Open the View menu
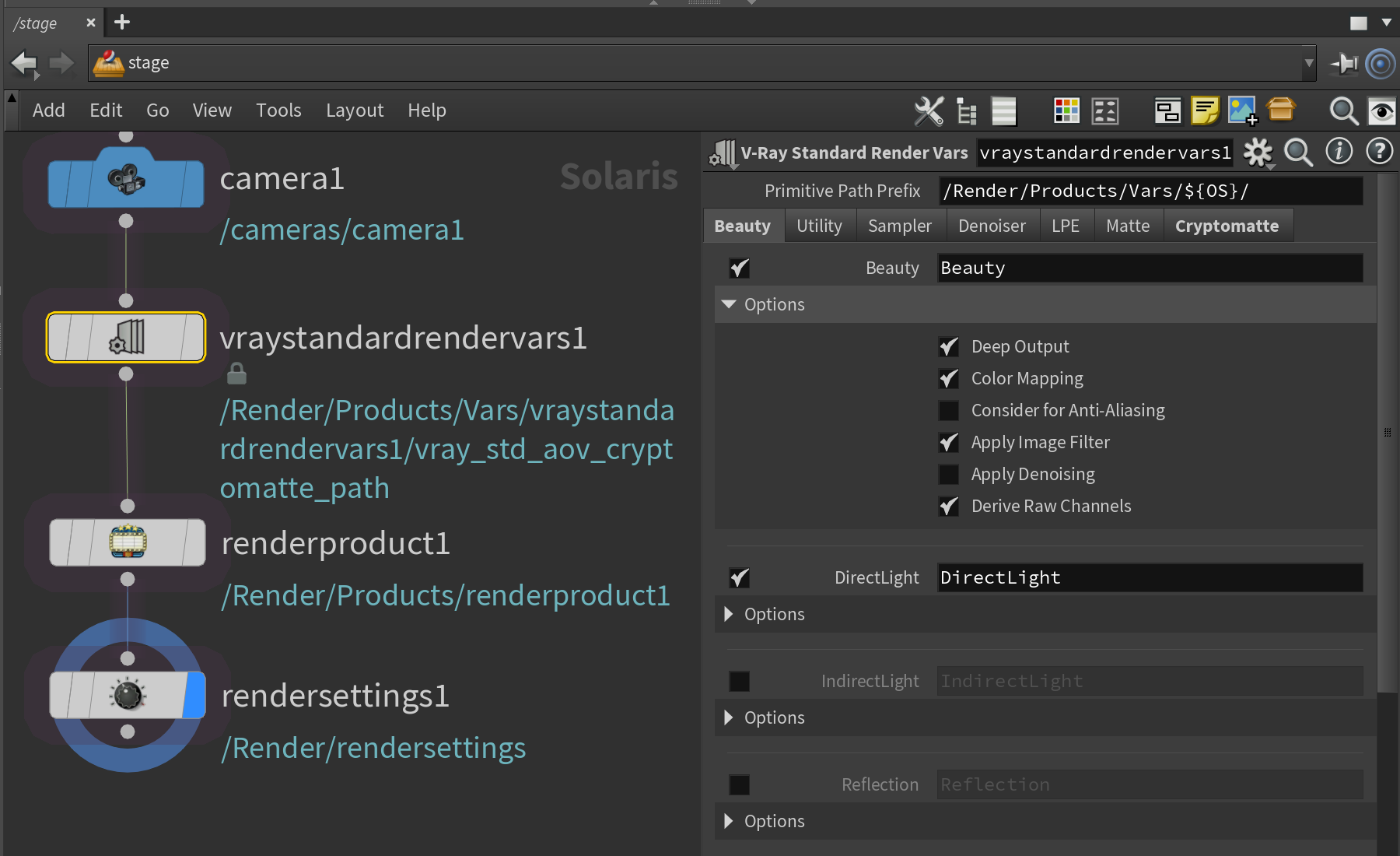The height and width of the screenshot is (856, 1400). coord(212,111)
